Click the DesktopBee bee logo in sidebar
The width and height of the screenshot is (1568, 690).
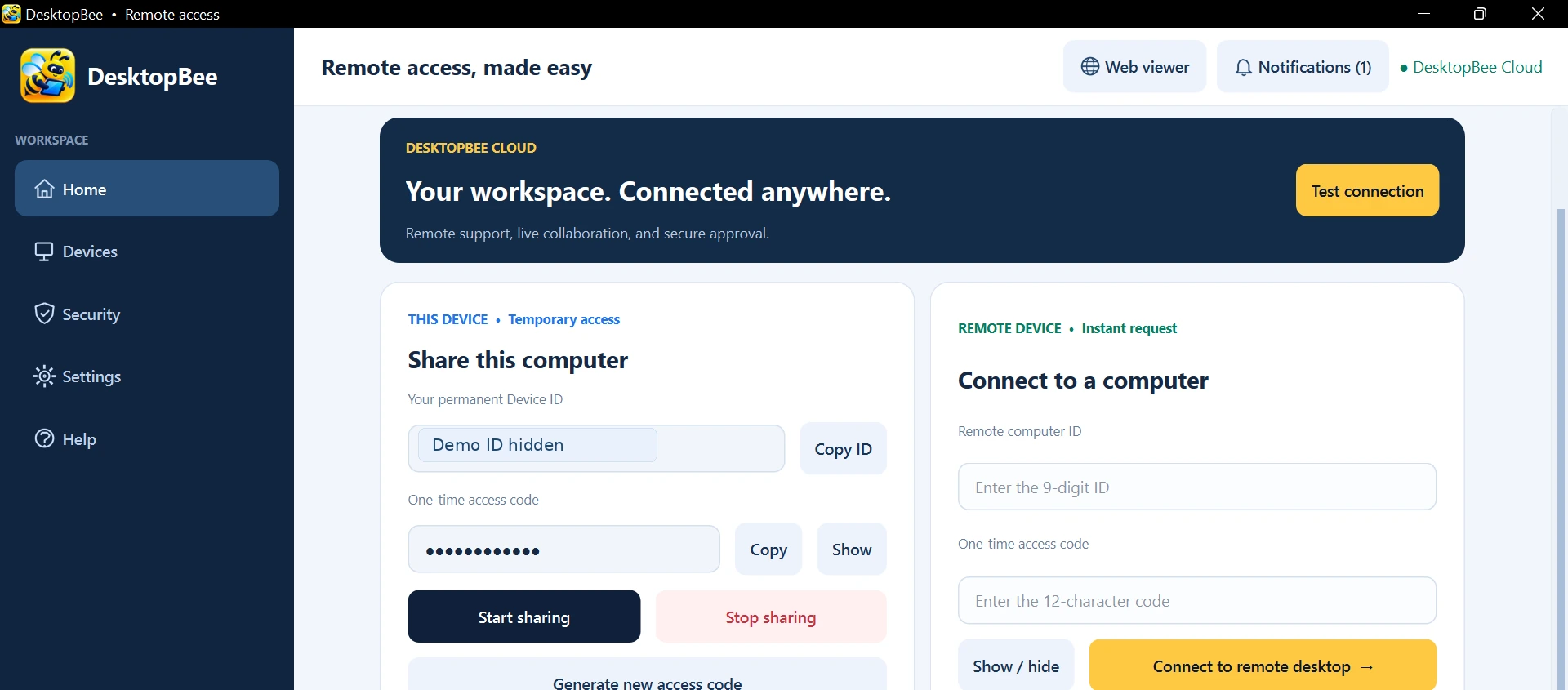click(x=47, y=75)
